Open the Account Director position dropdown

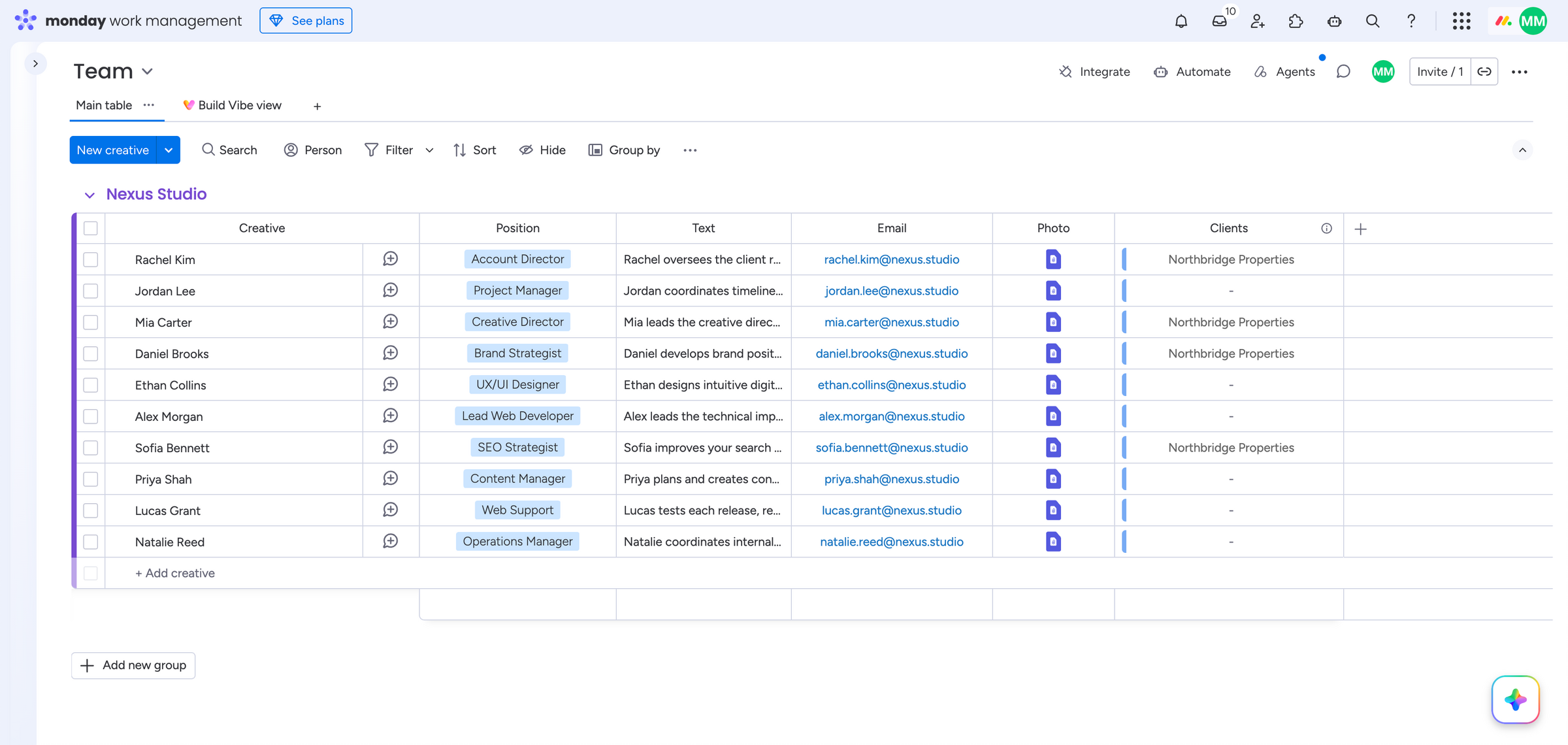[517, 259]
